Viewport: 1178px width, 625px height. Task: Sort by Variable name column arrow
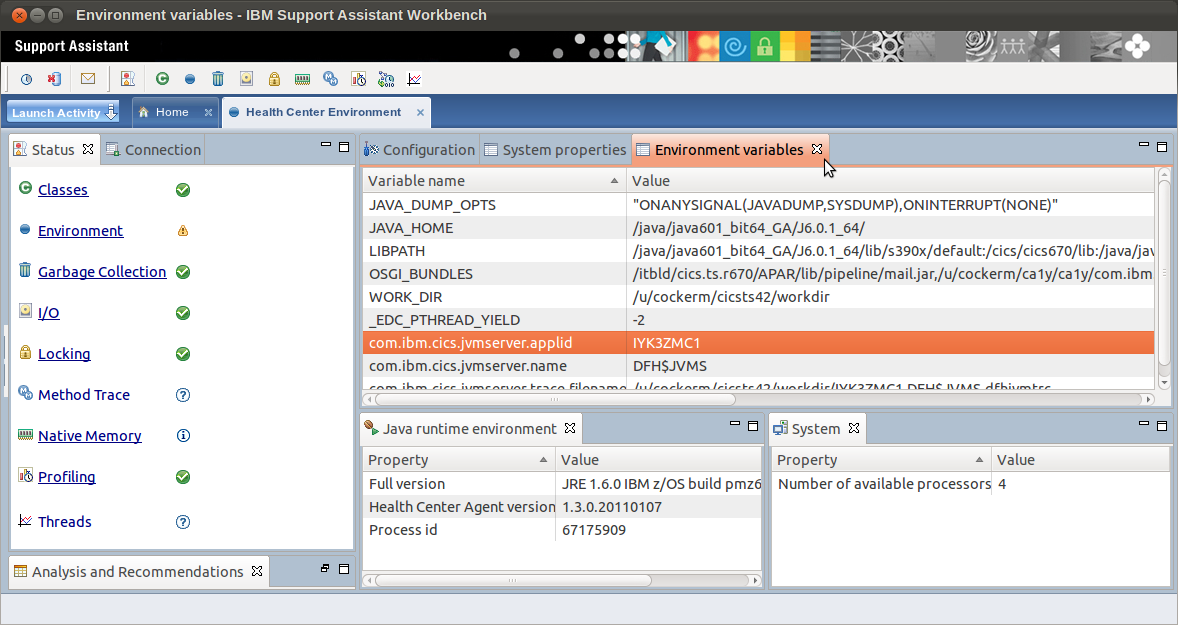point(615,181)
